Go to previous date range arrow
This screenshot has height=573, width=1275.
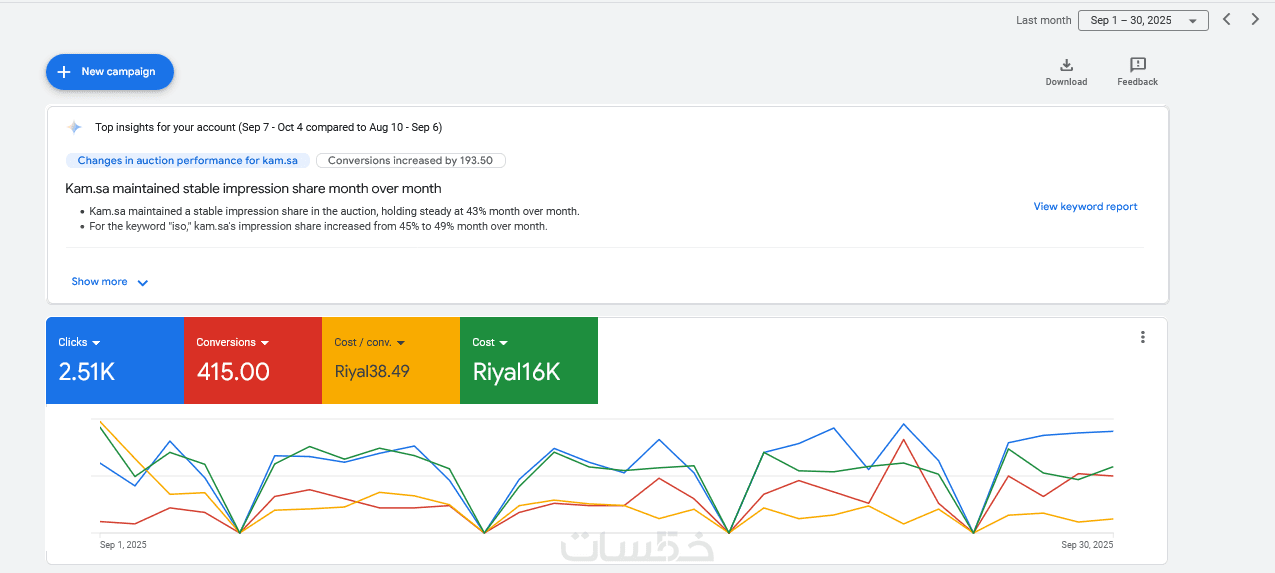[x=1227, y=20]
